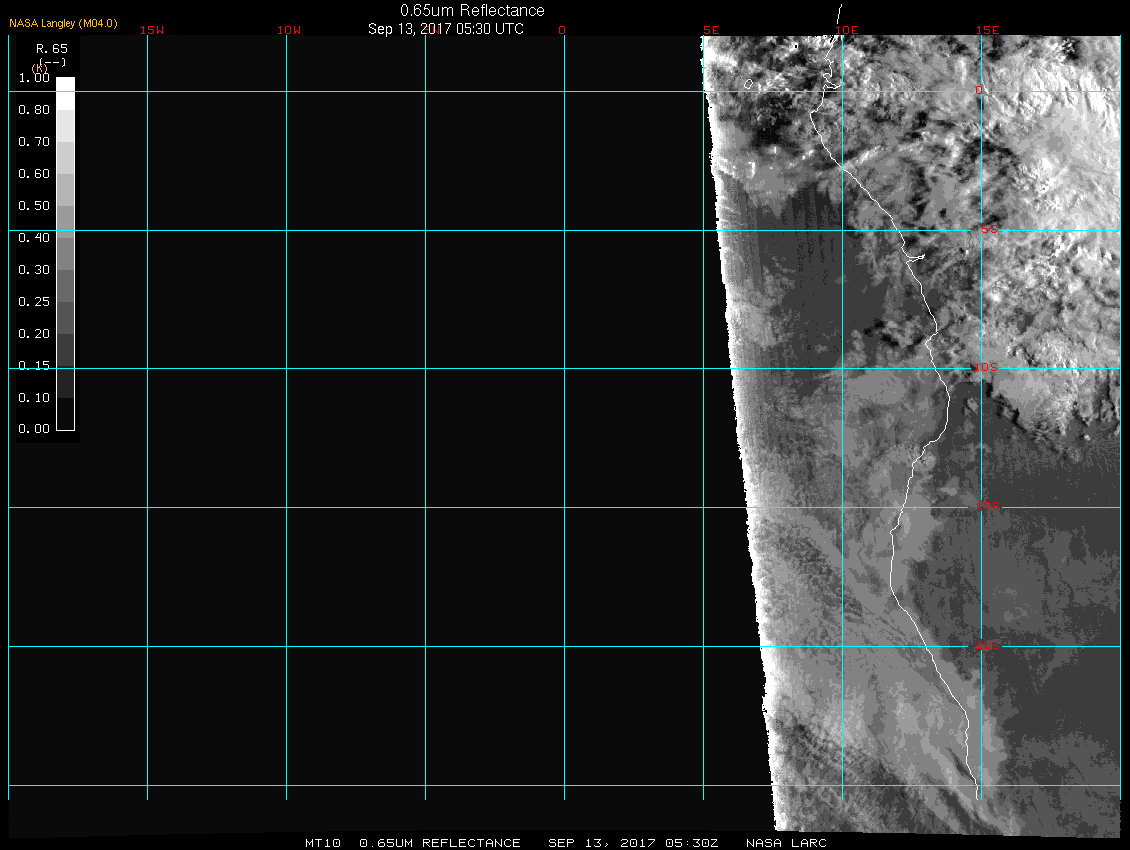Click the 10S latitude label
The image size is (1130, 850).
[x=985, y=368]
